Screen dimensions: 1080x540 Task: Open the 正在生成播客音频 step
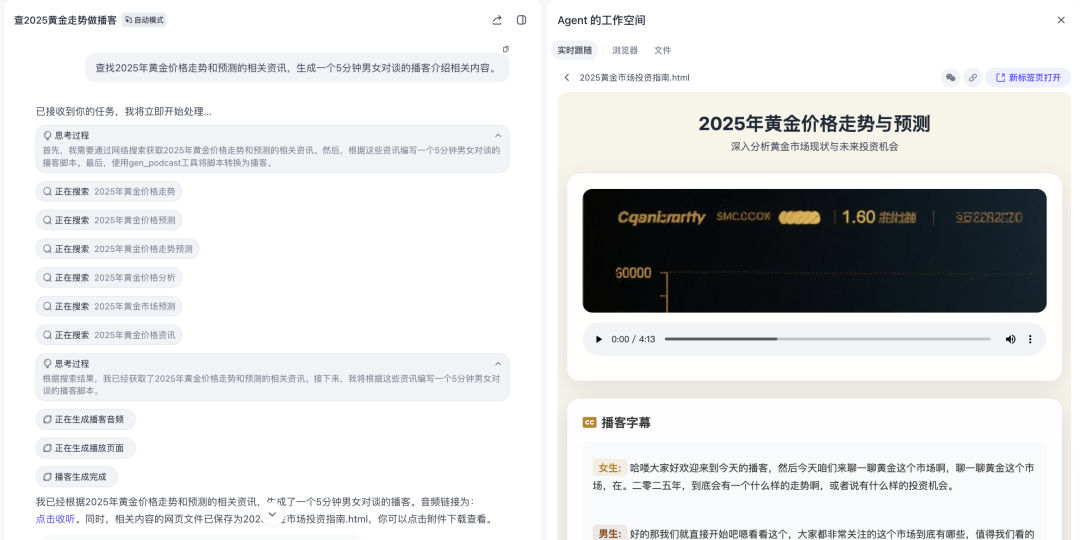coord(85,419)
